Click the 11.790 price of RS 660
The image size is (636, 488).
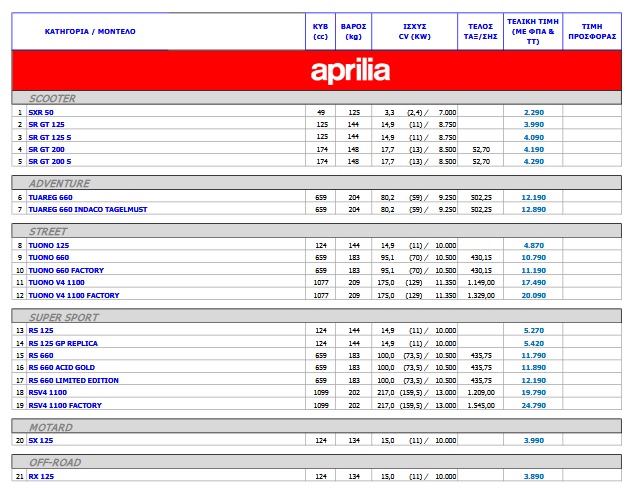[534, 355]
